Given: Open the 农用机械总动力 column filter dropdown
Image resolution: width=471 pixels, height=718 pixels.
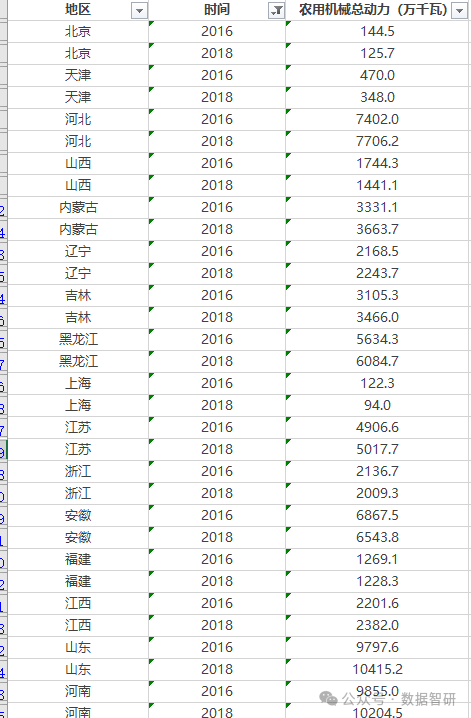Looking at the screenshot, I should pos(460,10).
